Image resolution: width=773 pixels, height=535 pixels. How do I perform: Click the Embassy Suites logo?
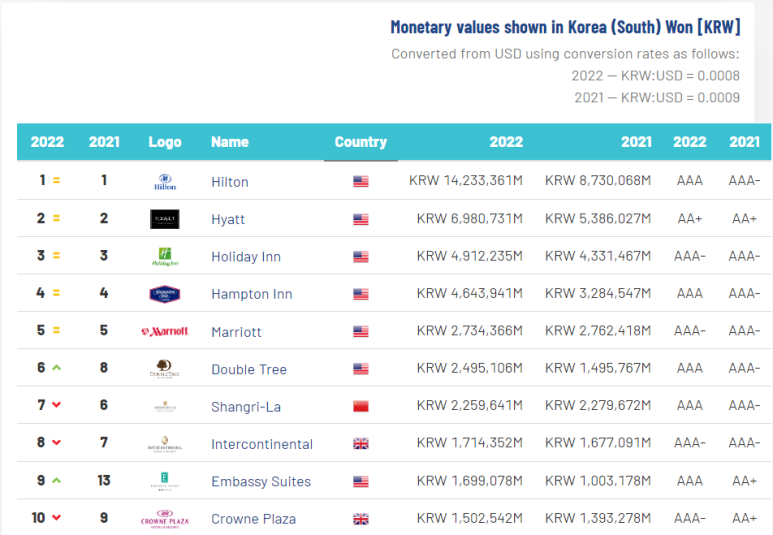tap(165, 481)
